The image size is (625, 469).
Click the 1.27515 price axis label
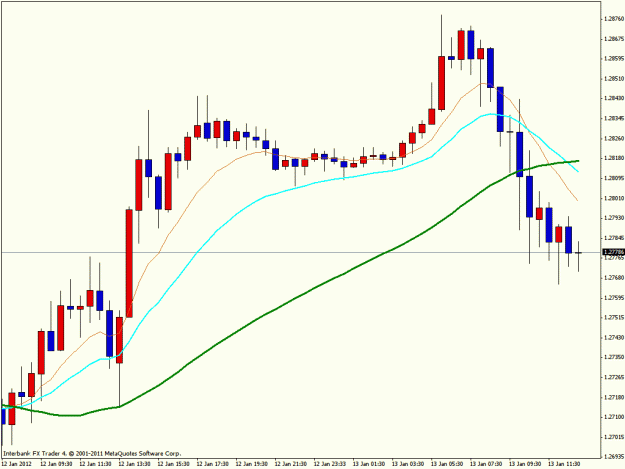614,318
